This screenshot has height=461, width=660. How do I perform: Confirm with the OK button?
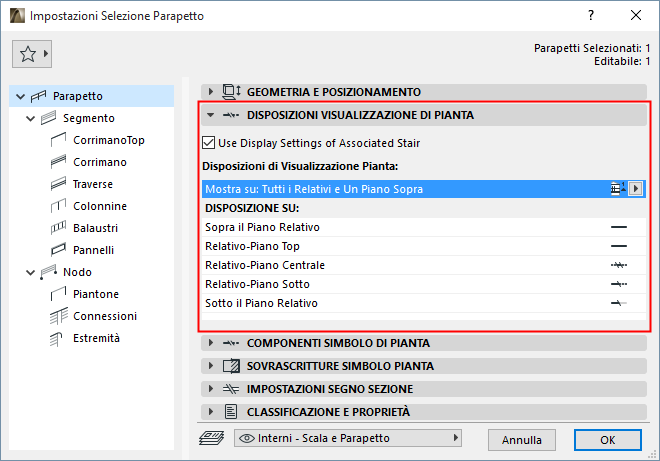pyautogui.click(x=607, y=439)
